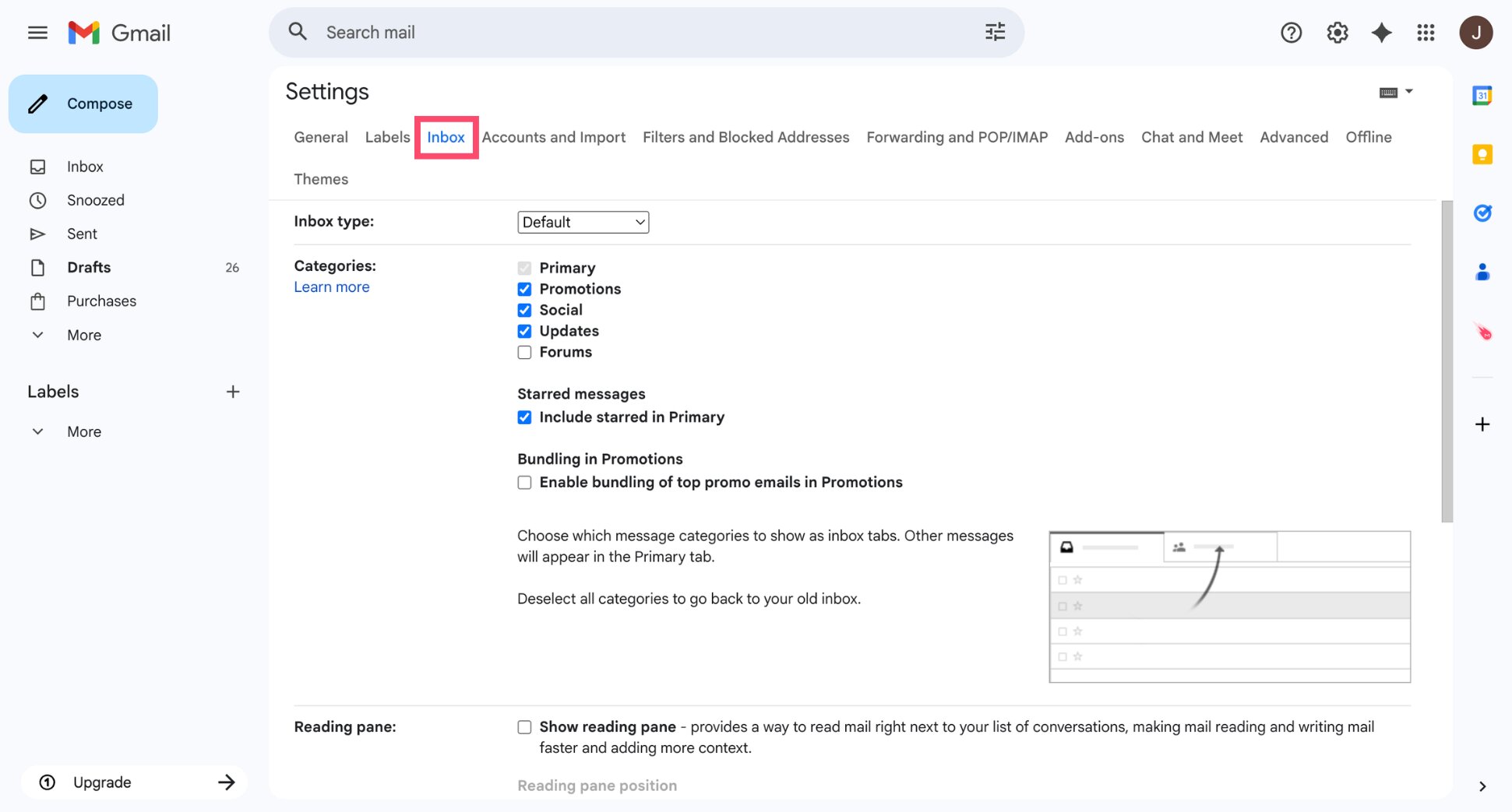
Task: Click the inbox tabs preview illustration
Action: 1229,606
